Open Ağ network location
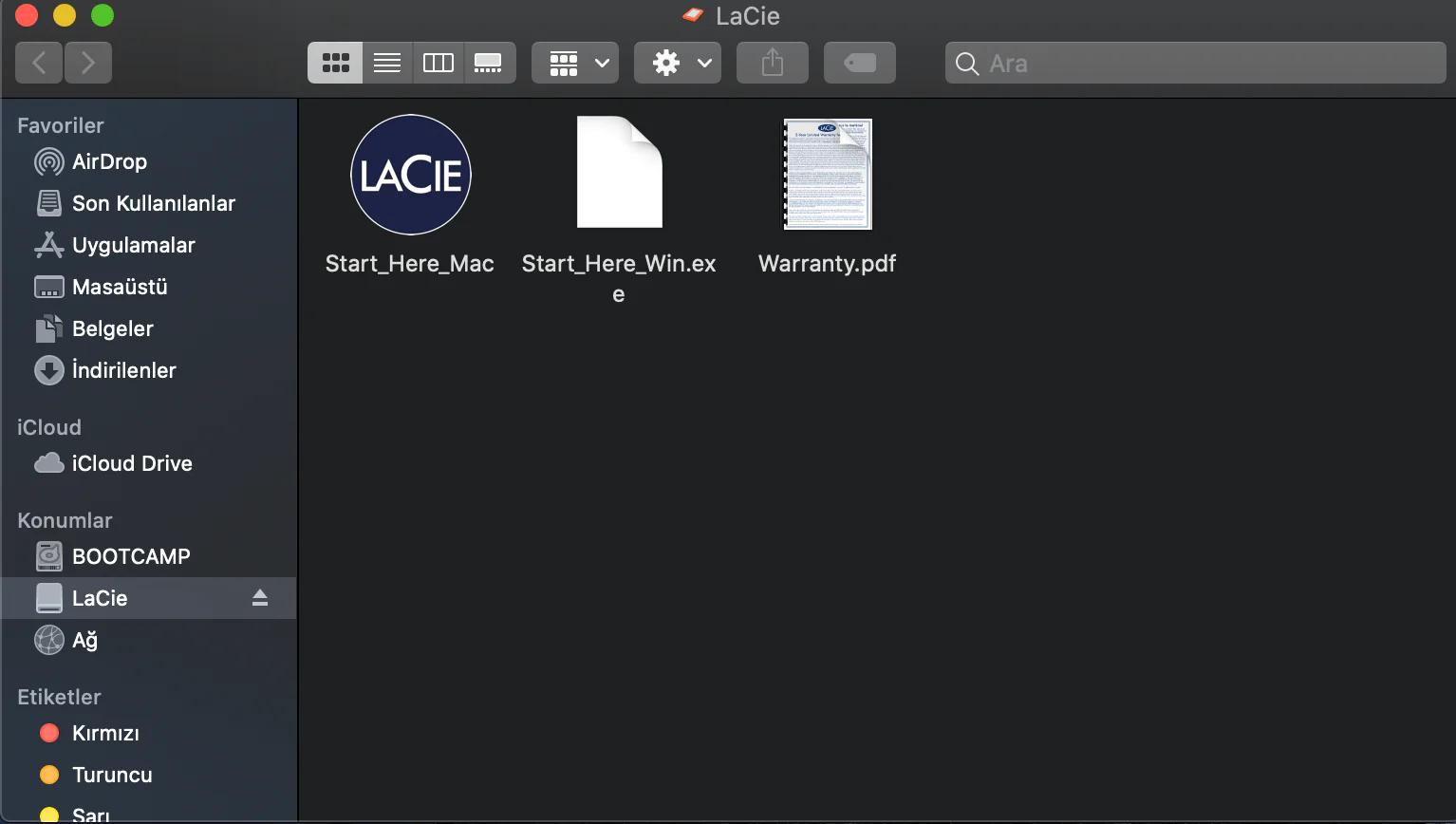Image resolution: width=1456 pixels, height=824 pixels. pyautogui.click(x=149, y=640)
